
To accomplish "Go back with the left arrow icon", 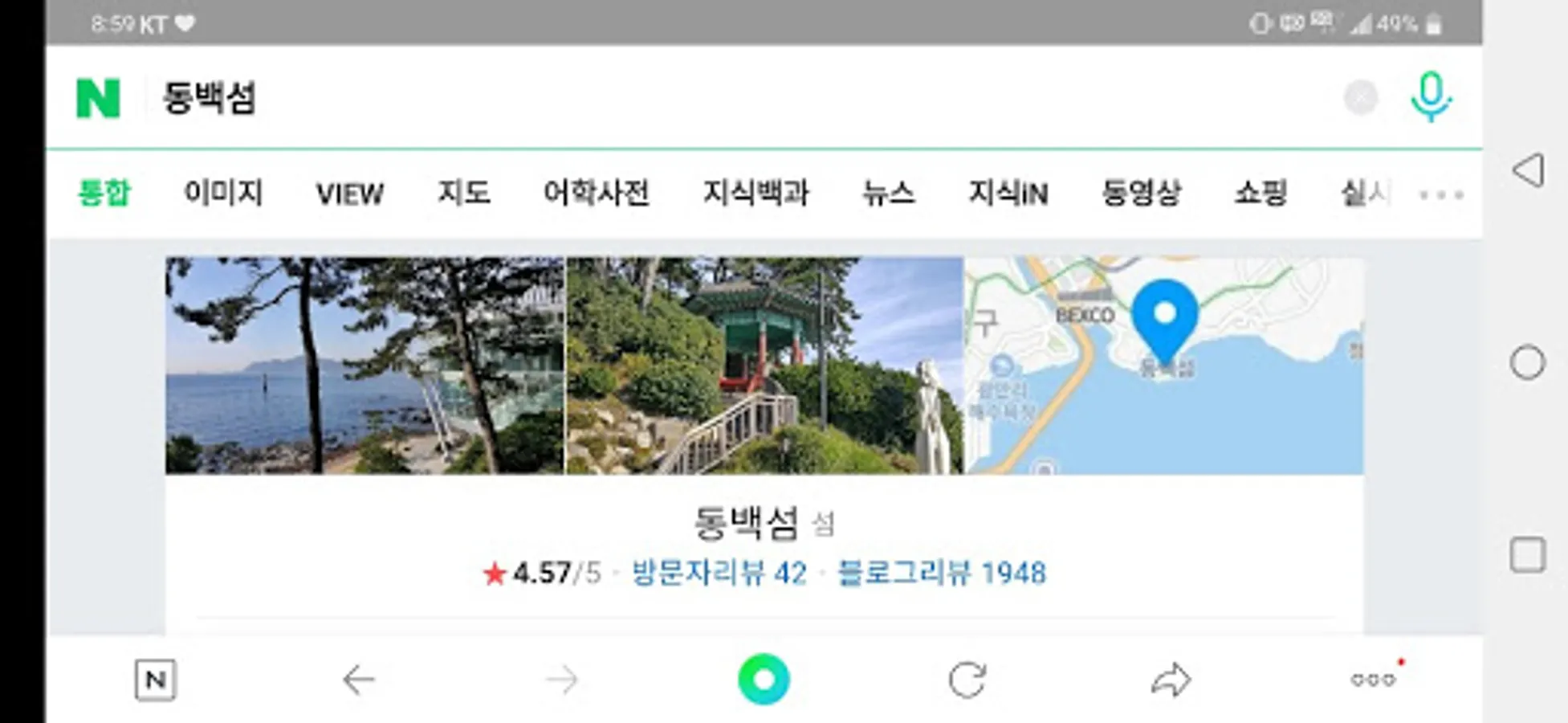I will click(x=359, y=680).
